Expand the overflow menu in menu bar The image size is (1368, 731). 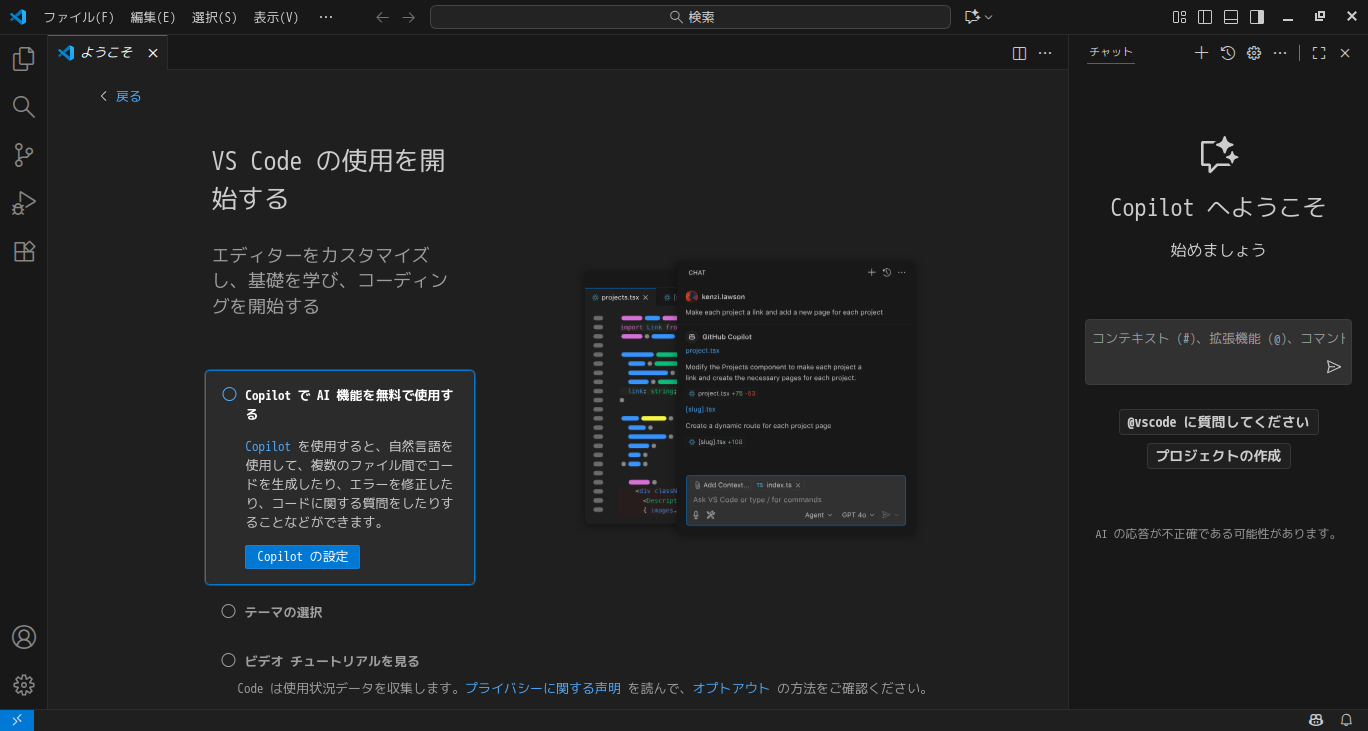326,17
